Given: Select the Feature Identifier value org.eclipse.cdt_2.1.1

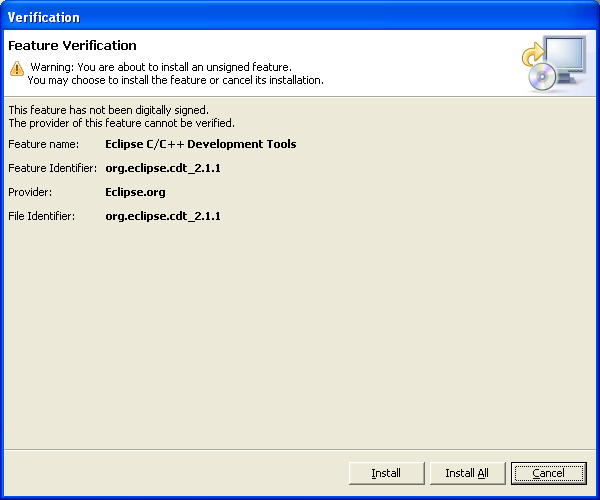Looking at the screenshot, I should coord(163,168).
